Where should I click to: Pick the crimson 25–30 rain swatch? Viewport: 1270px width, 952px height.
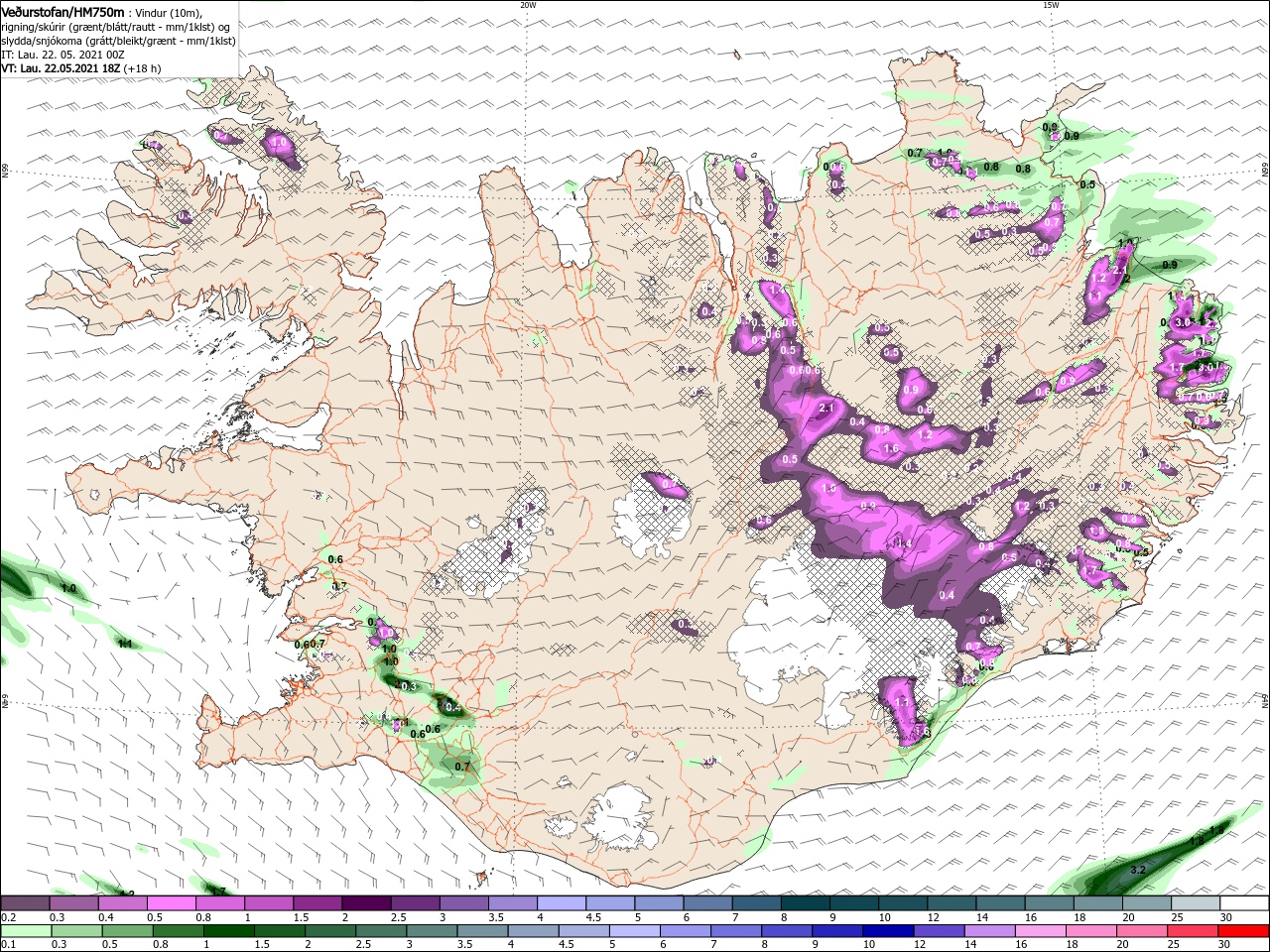1194,931
